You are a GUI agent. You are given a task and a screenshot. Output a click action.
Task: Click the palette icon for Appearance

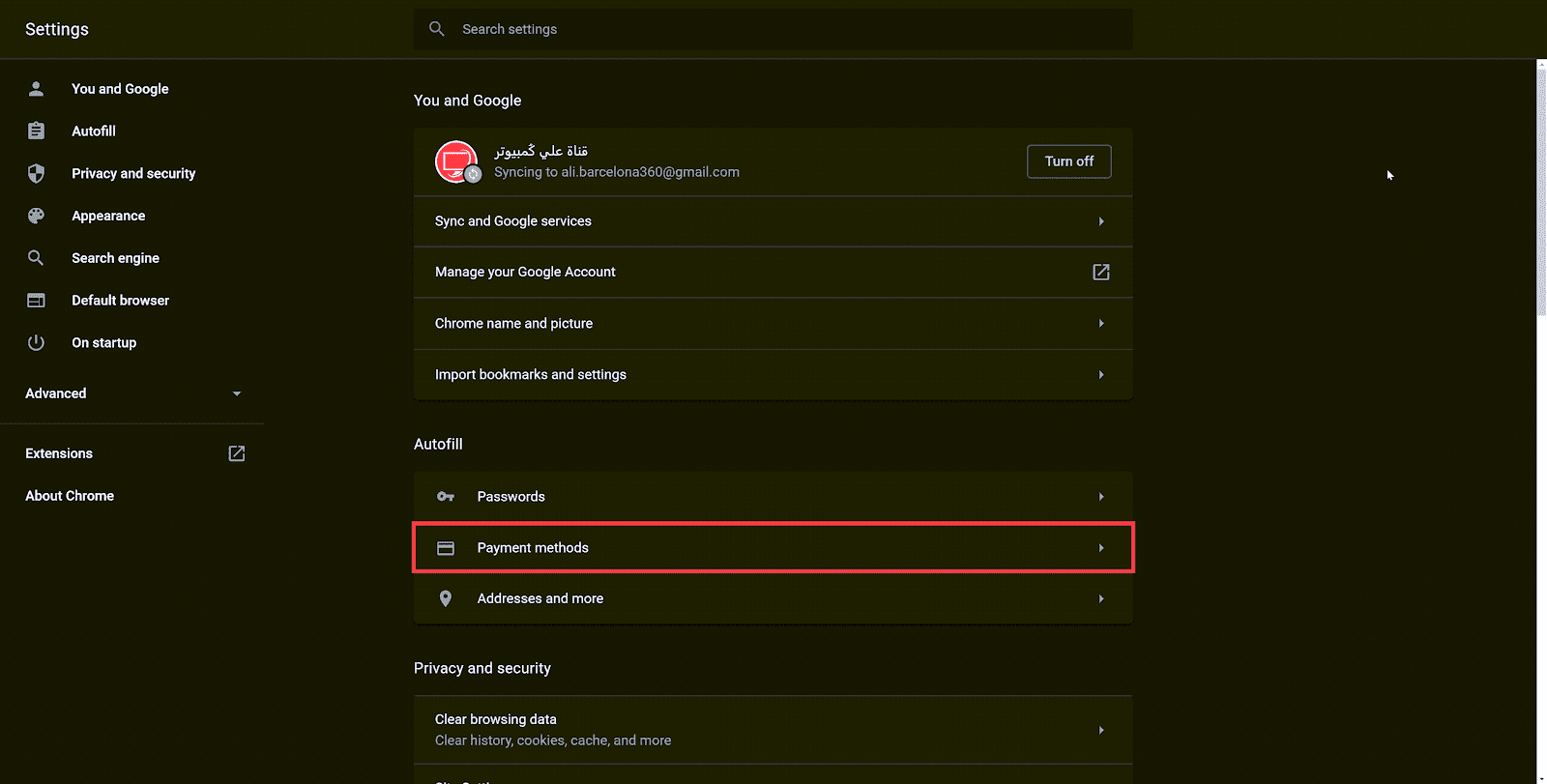tap(36, 216)
